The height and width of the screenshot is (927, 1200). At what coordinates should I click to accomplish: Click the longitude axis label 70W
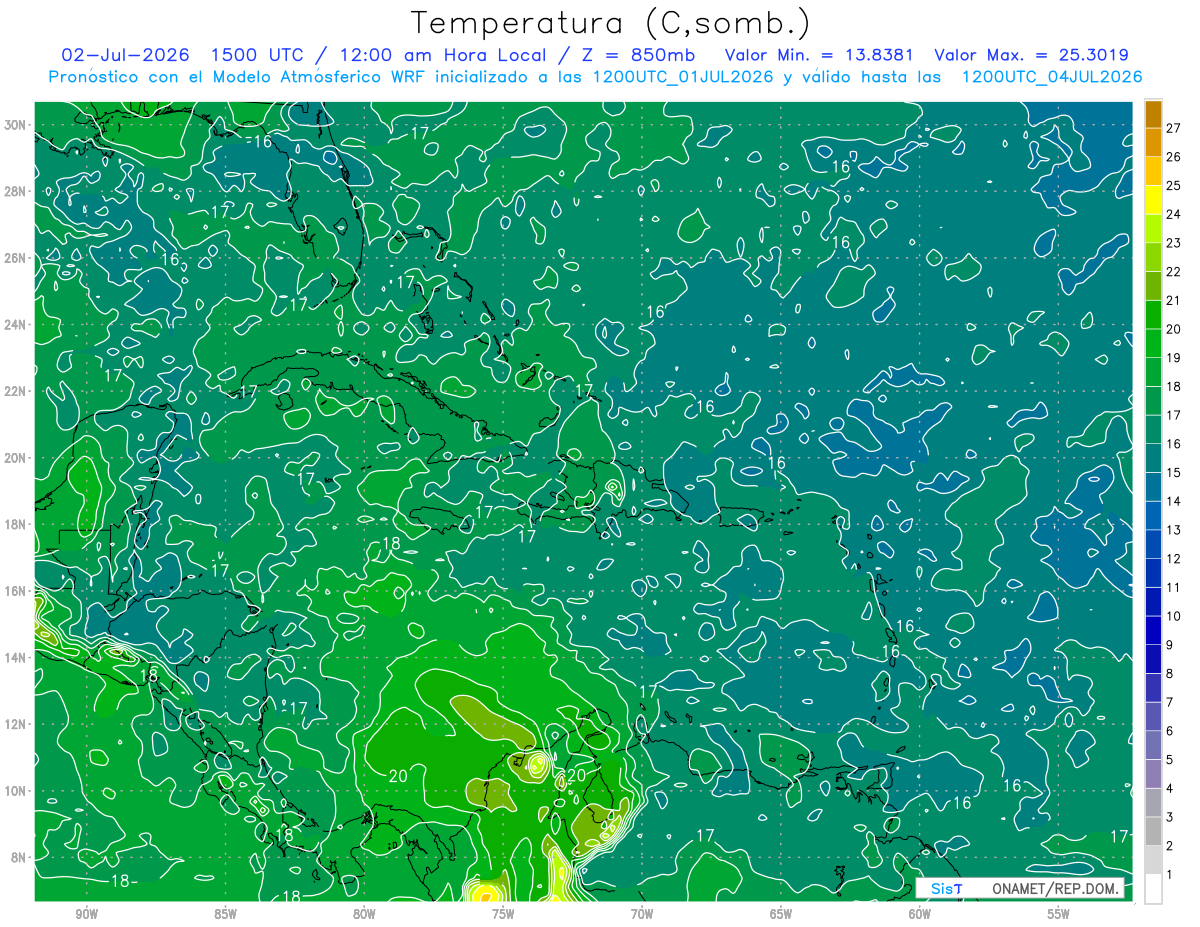pos(642,914)
